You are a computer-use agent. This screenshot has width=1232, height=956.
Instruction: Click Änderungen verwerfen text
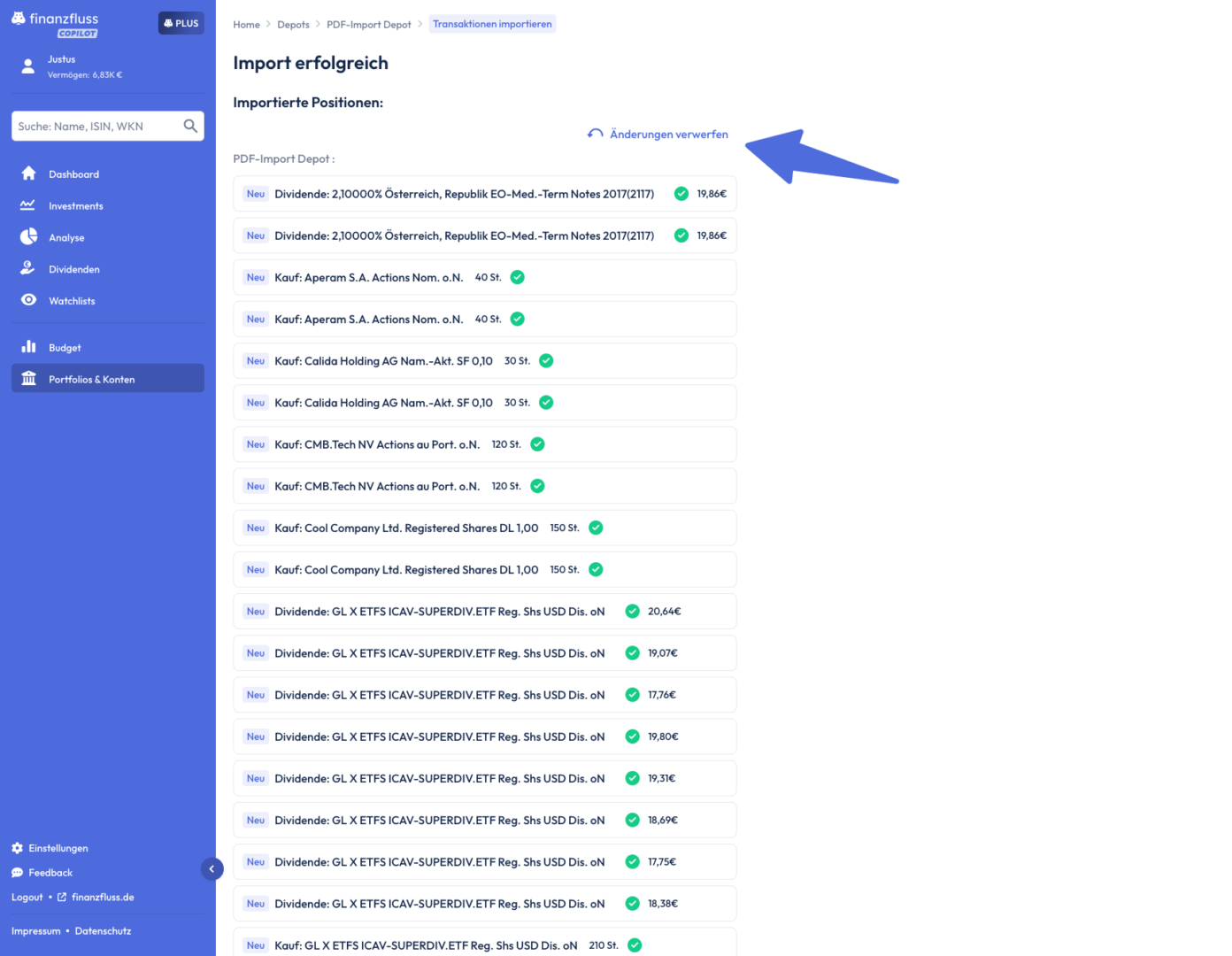pos(669,135)
